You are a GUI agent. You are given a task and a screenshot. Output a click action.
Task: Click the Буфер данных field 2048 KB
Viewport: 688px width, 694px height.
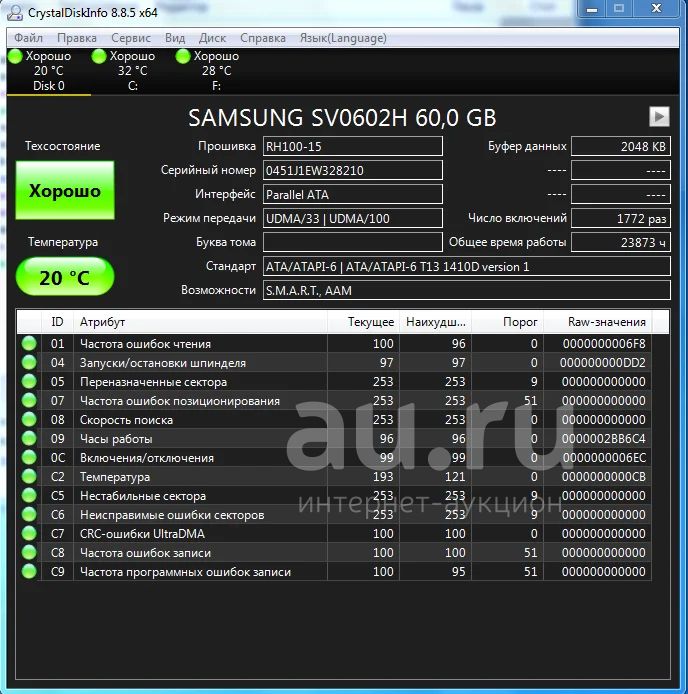pos(621,147)
